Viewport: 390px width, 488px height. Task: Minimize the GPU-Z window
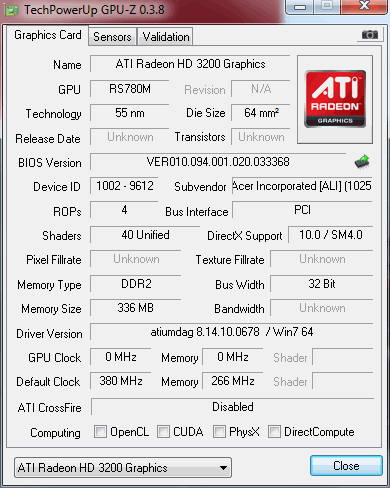click(x=300, y=7)
